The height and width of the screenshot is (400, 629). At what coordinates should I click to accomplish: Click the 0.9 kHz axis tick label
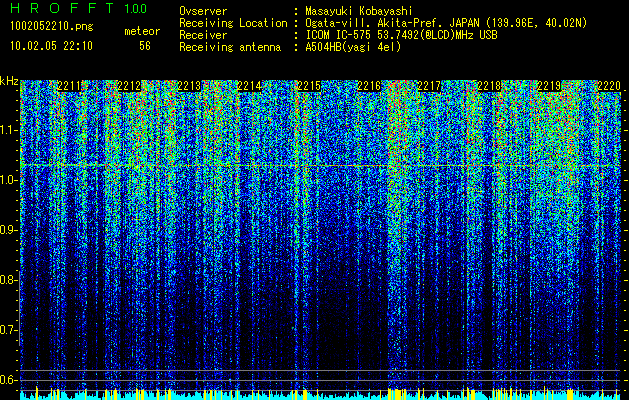[8, 230]
